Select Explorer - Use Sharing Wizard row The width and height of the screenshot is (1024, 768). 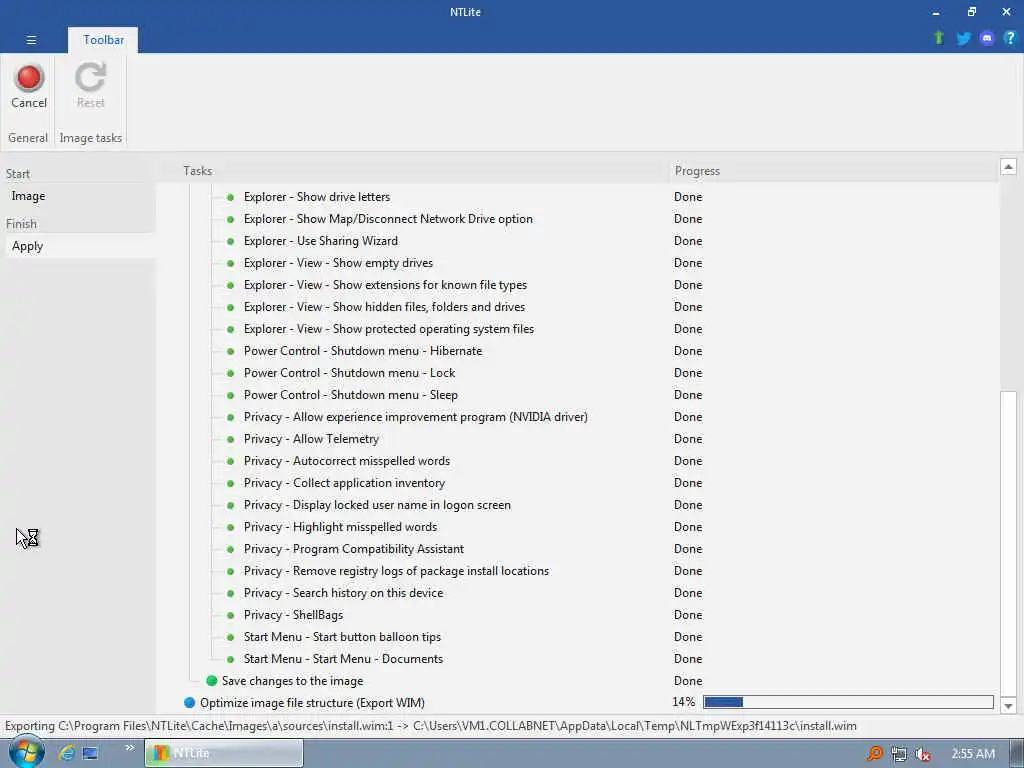pyautogui.click(x=321, y=241)
